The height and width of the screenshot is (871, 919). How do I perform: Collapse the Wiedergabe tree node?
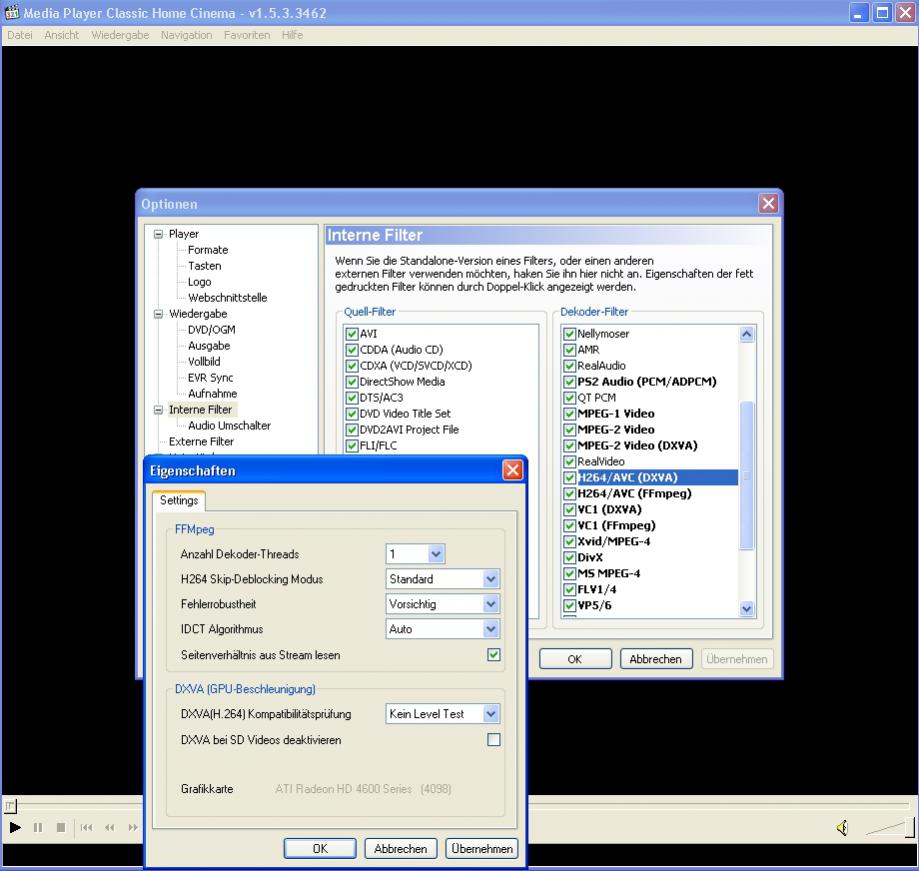click(x=158, y=314)
